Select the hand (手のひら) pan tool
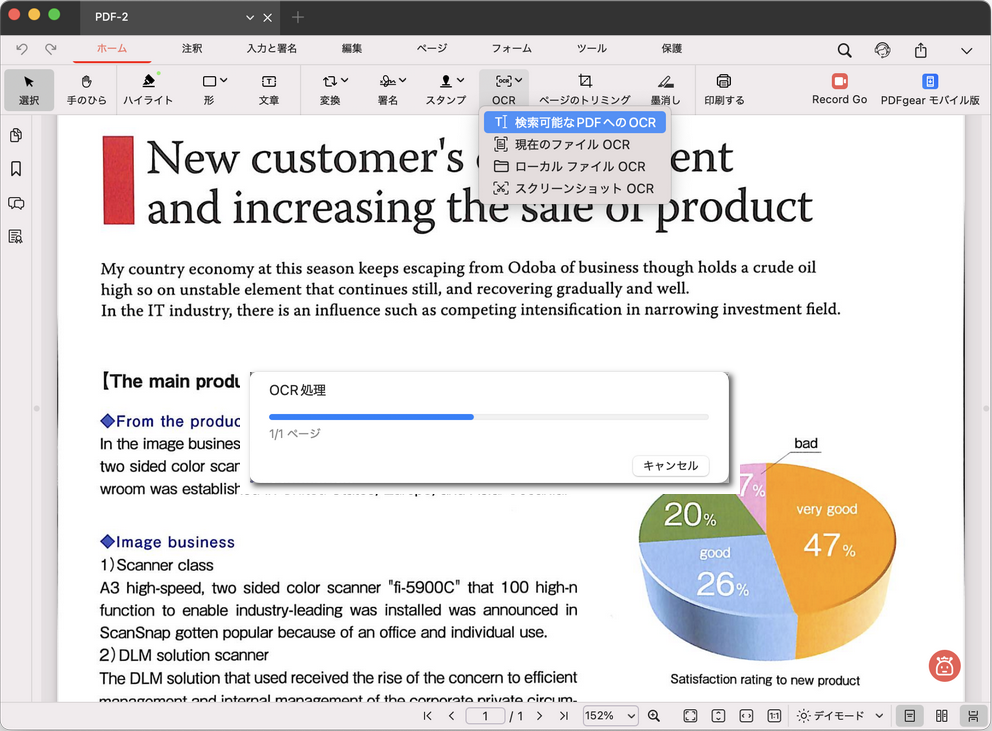The width and height of the screenshot is (992, 731). pyautogui.click(x=86, y=89)
